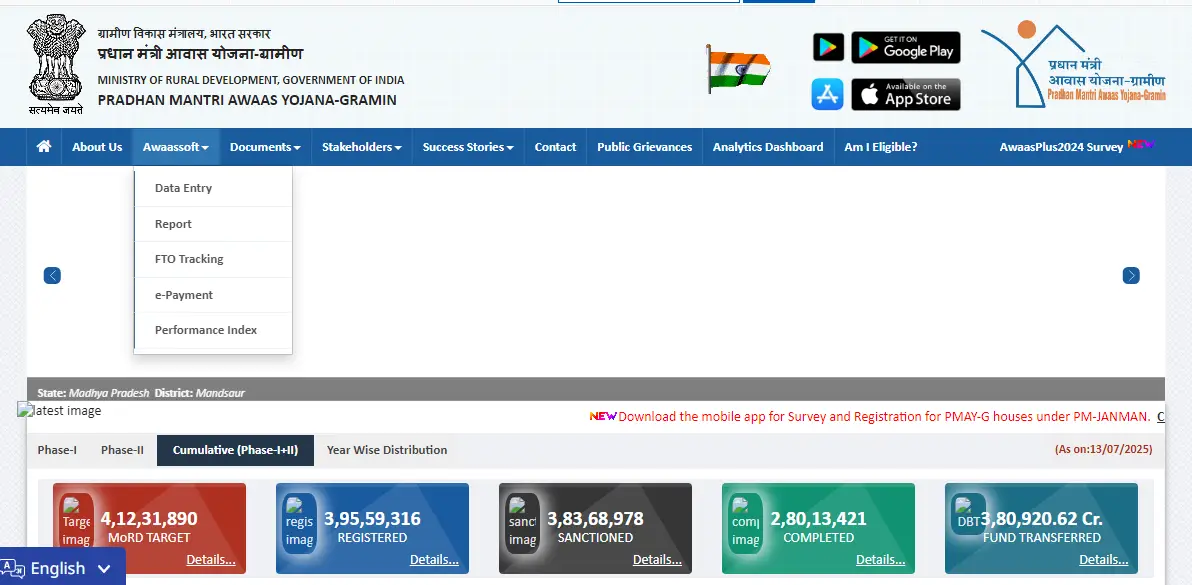This screenshot has height=585, width=1192.
Task: Open the English language selector
Action: (x=62, y=568)
